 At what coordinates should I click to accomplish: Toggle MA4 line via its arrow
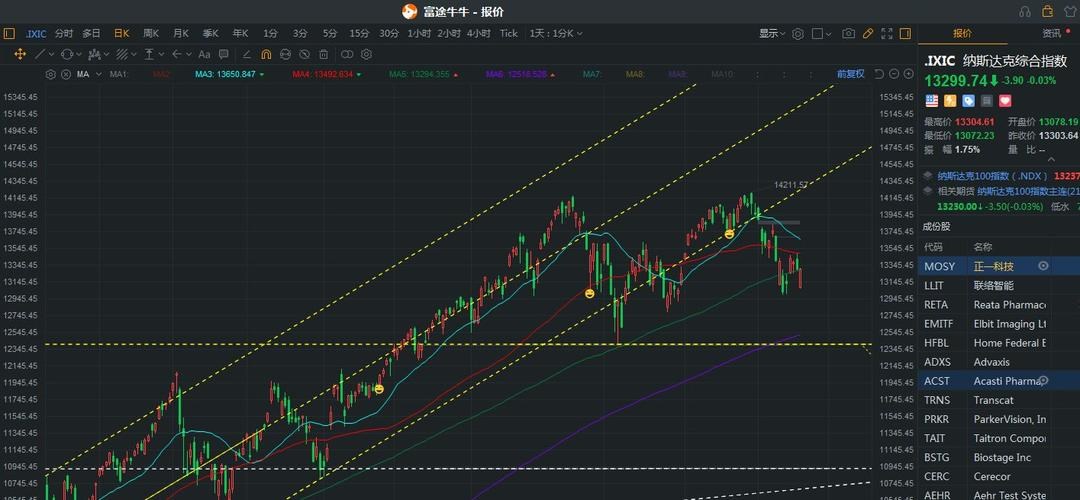coord(359,74)
